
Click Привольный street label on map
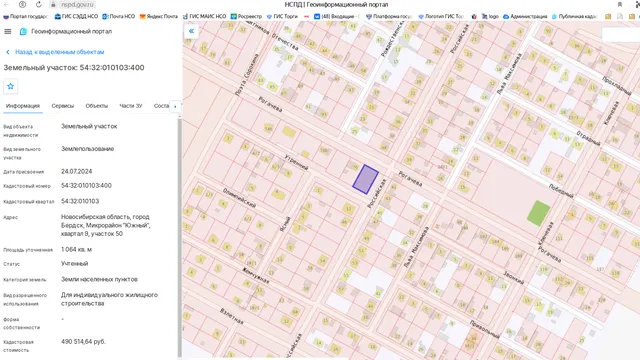(484, 329)
